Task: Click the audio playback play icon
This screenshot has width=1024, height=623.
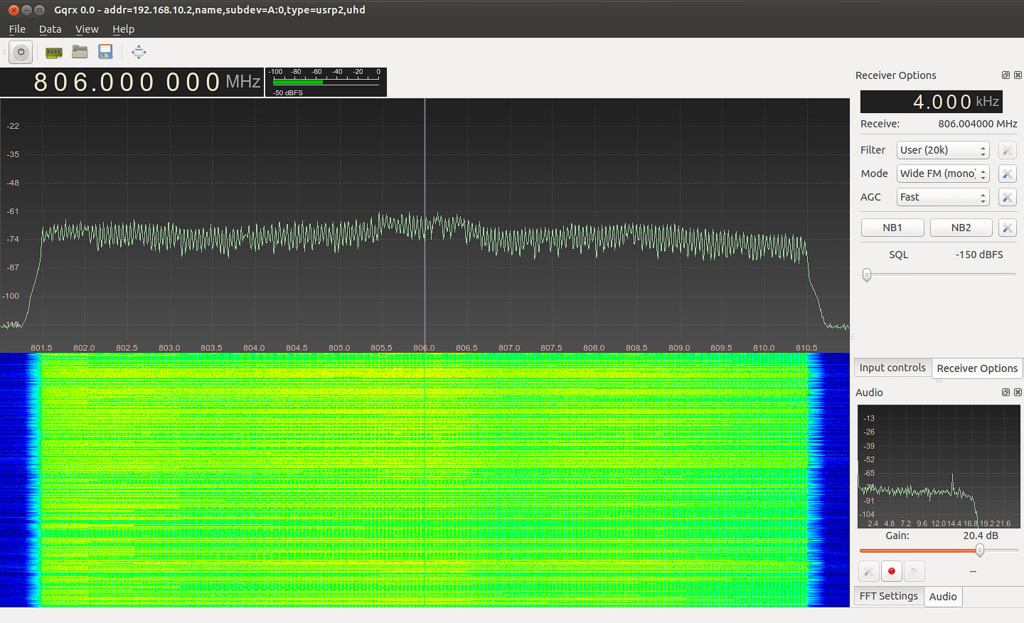Action: 914,570
